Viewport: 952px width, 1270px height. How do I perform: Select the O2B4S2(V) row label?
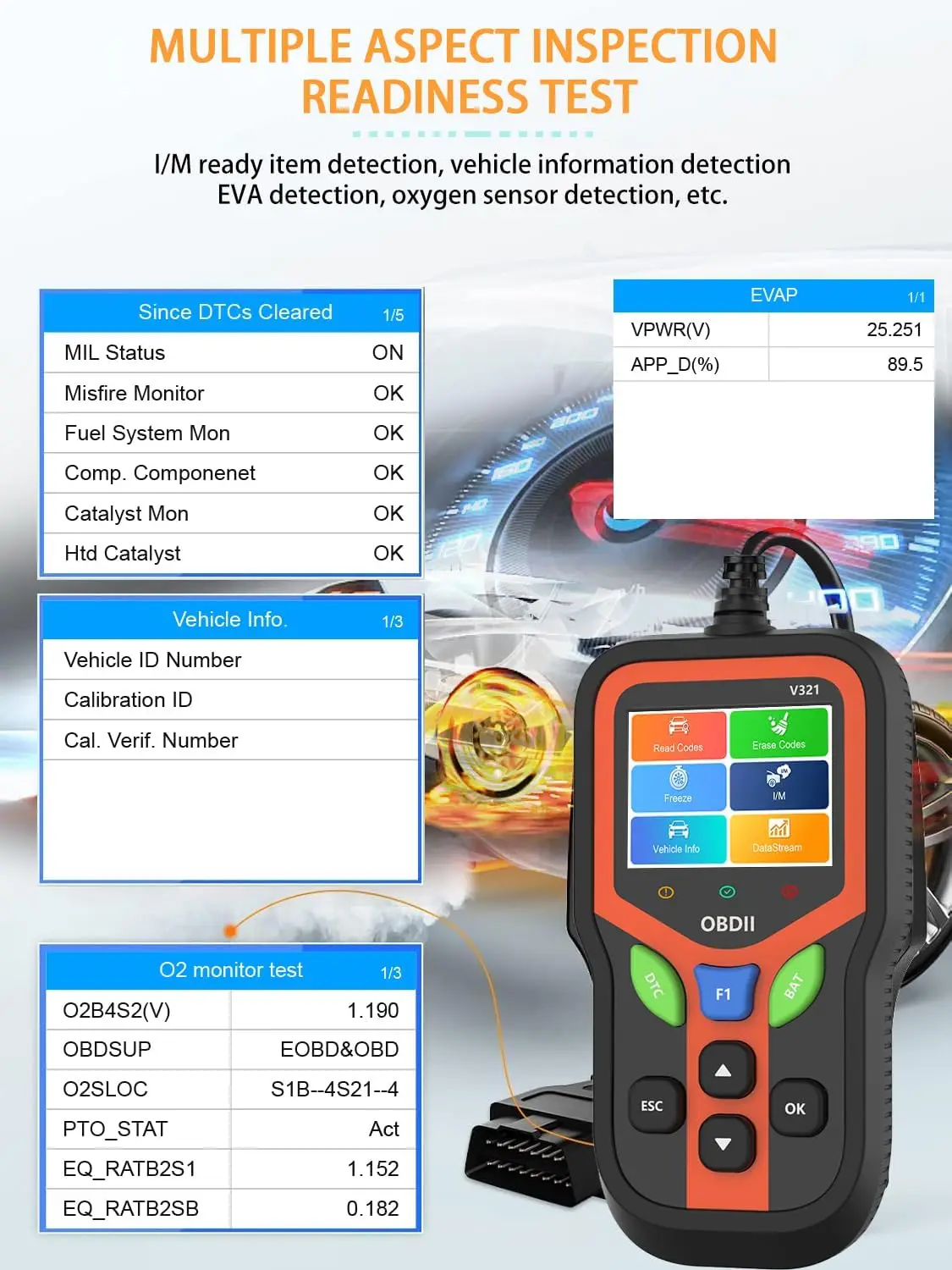pyautogui.click(x=117, y=1011)
